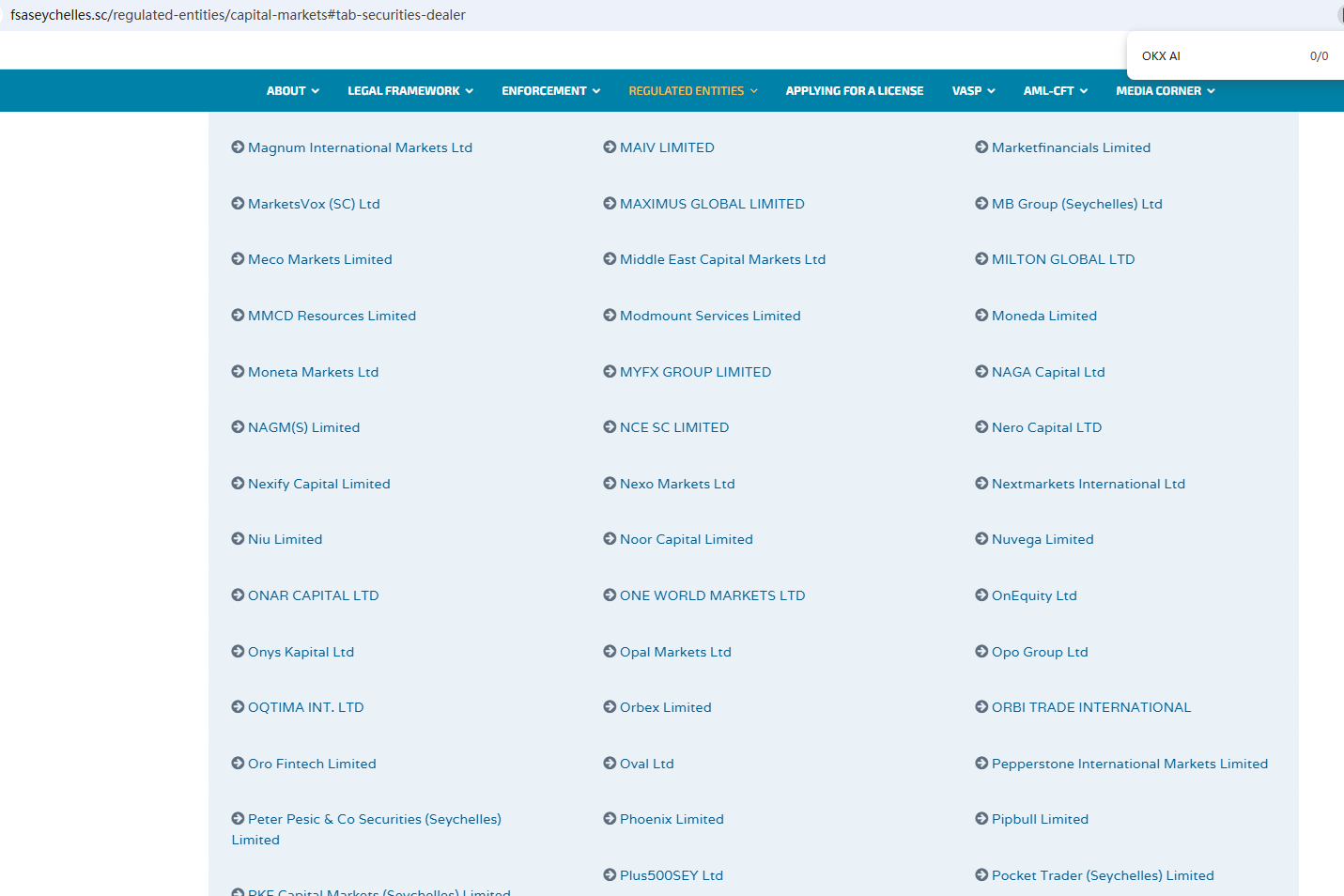
Task: Select arrow icon beside MAXIMUS GLOBAL LIMITED
Action: (610, 204)
